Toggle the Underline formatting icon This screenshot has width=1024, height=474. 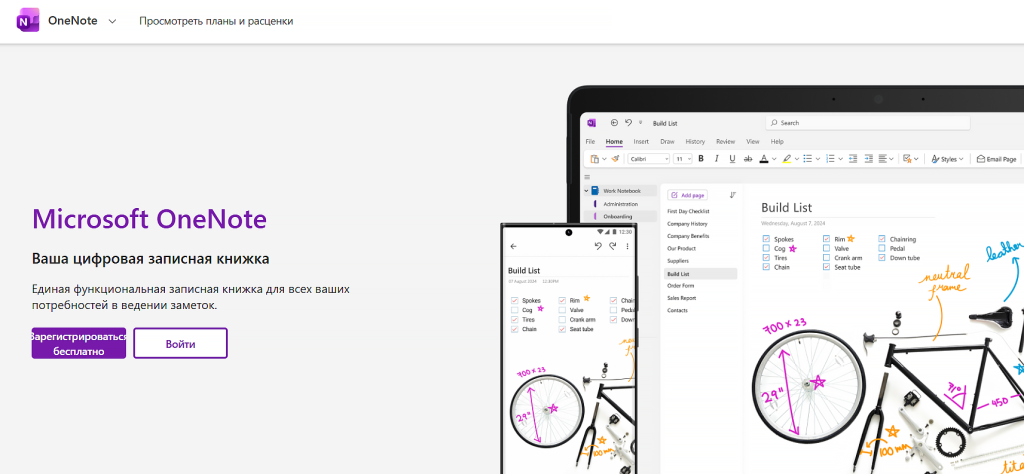732,158
